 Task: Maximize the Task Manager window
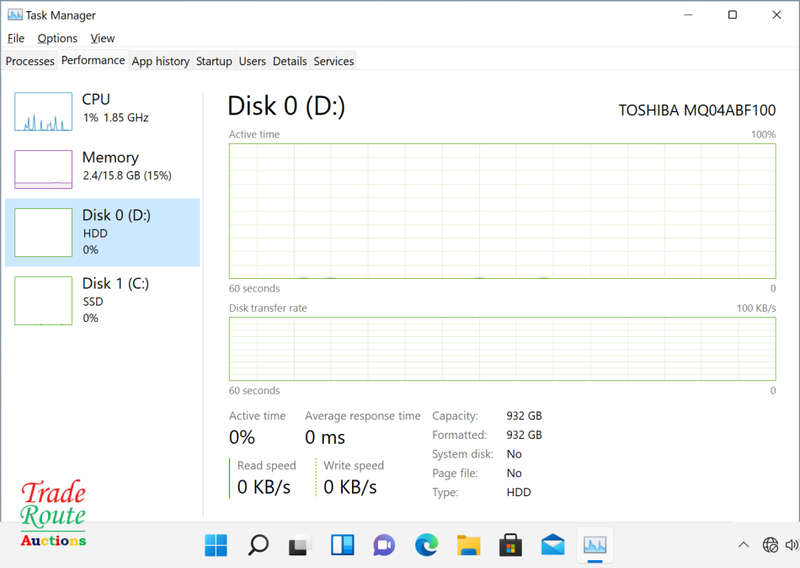tap(732, 15)
